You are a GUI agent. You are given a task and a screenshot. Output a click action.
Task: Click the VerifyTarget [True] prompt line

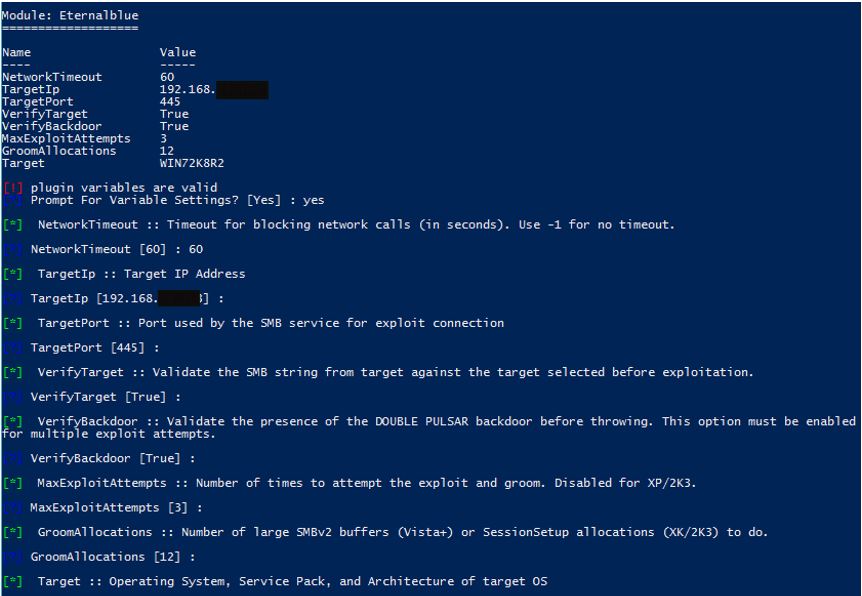[x=106, y=397]
